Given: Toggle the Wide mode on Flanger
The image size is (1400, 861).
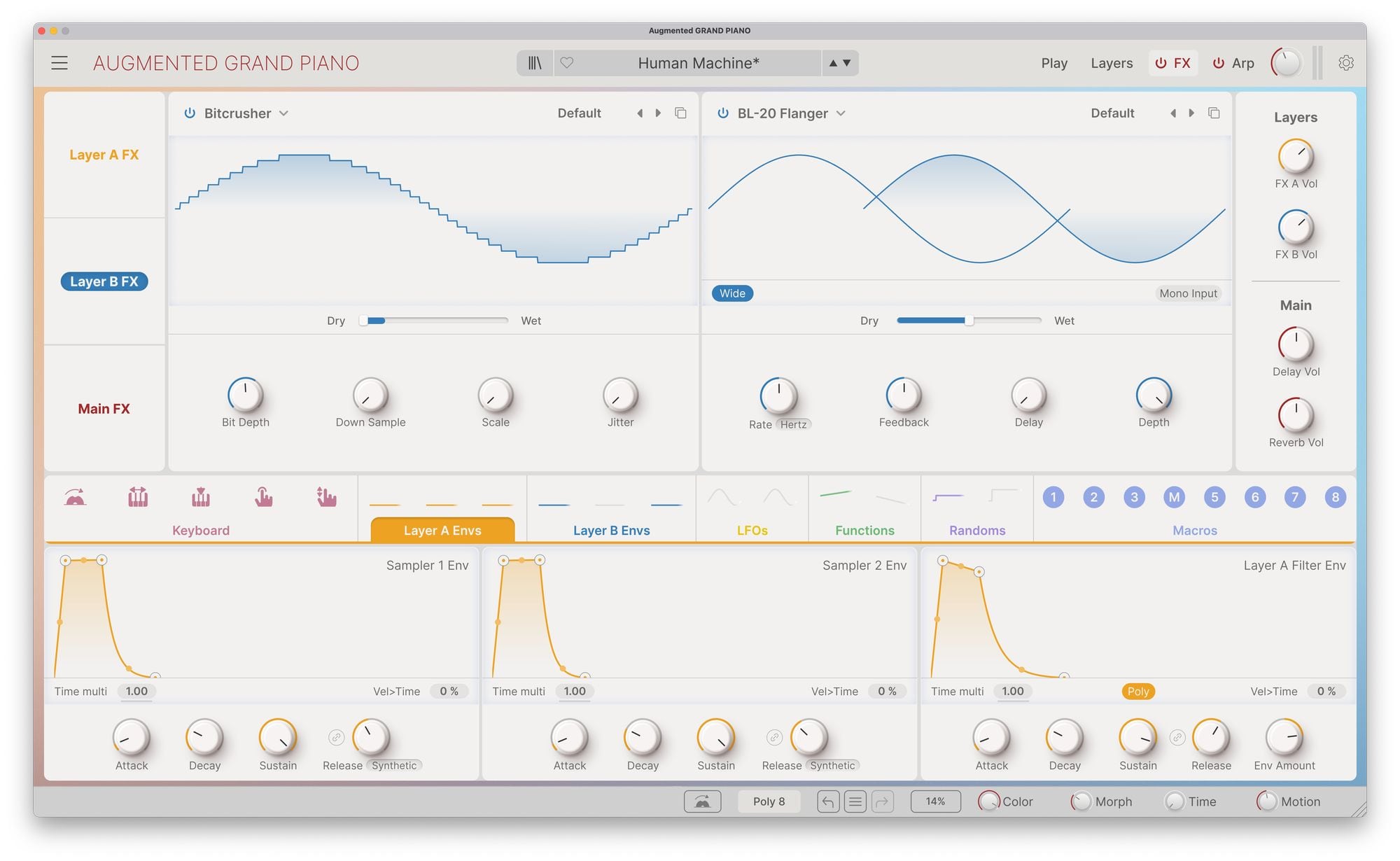Looking at the screenshot, I should (732, 293).
